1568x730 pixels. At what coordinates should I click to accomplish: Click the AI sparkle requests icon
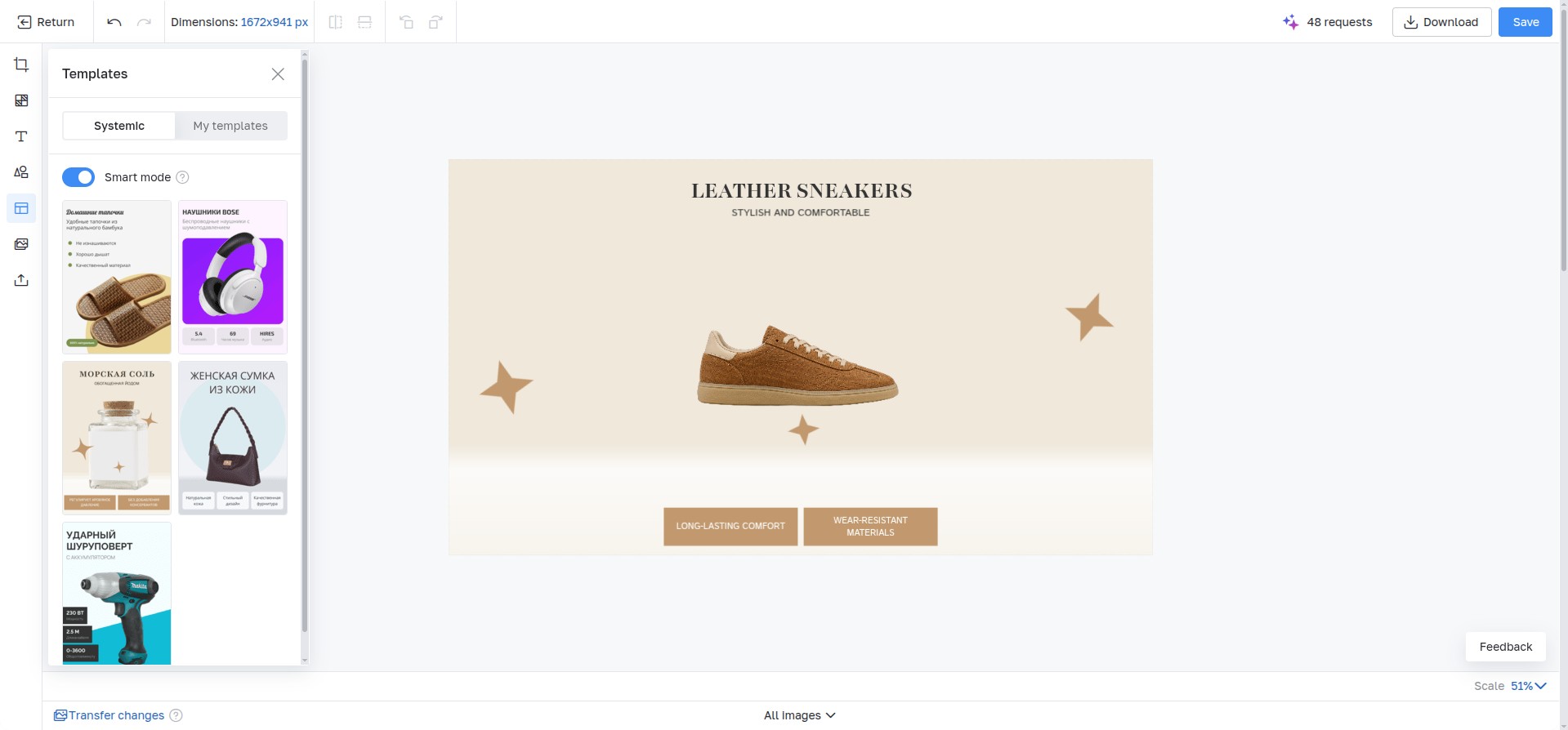pyautogui.click(x=1290, y=22)
